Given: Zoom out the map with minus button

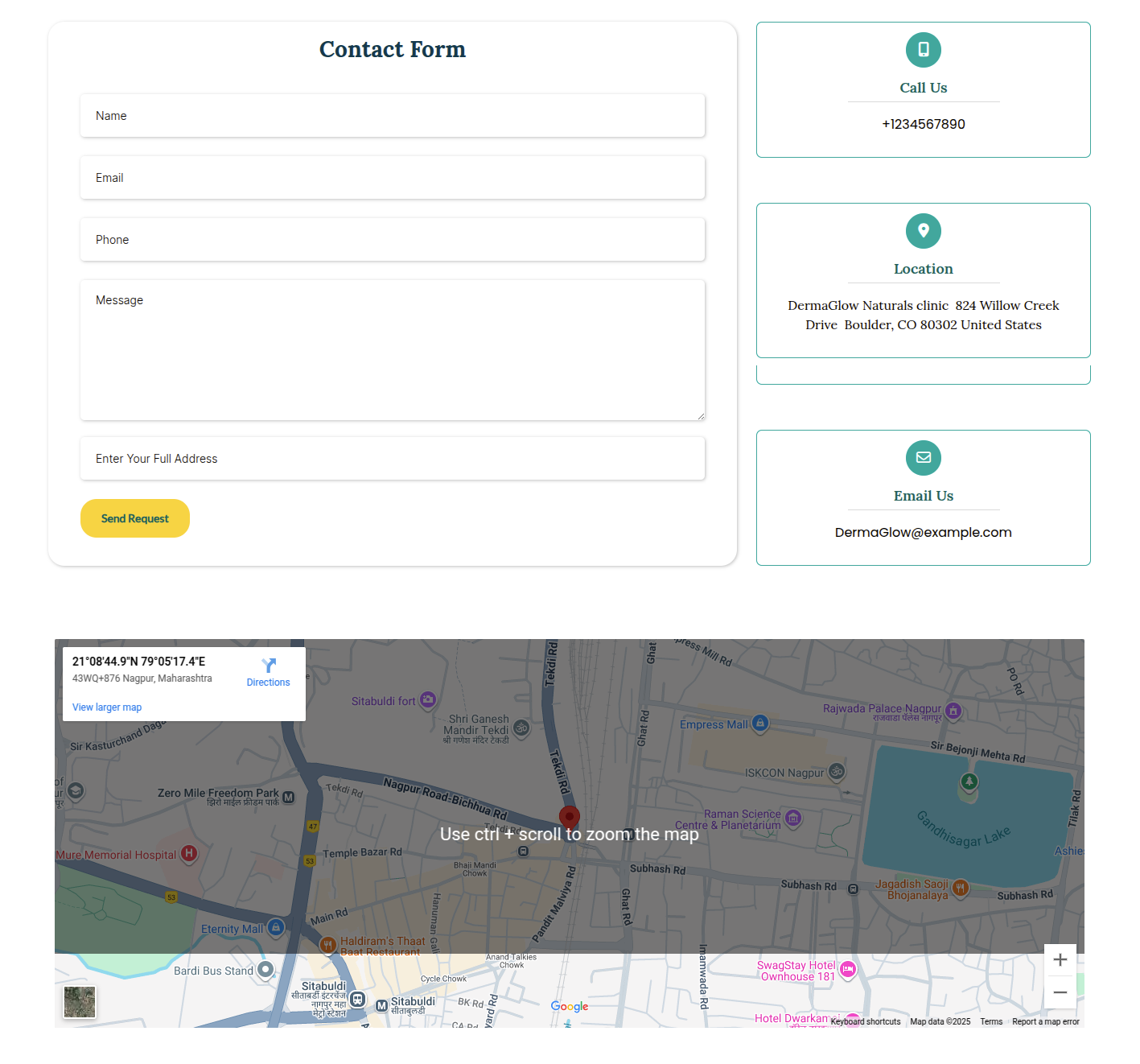Looking at the screenshot, I should point(1060,992).
